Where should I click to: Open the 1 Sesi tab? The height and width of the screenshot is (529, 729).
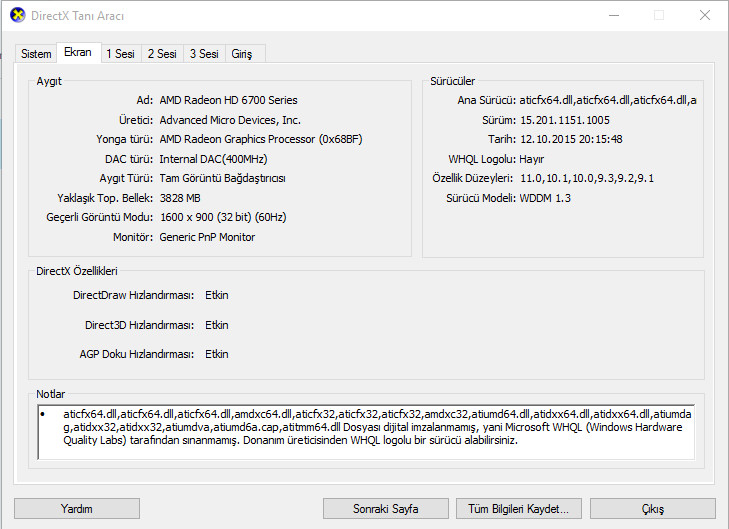(120, 54)
